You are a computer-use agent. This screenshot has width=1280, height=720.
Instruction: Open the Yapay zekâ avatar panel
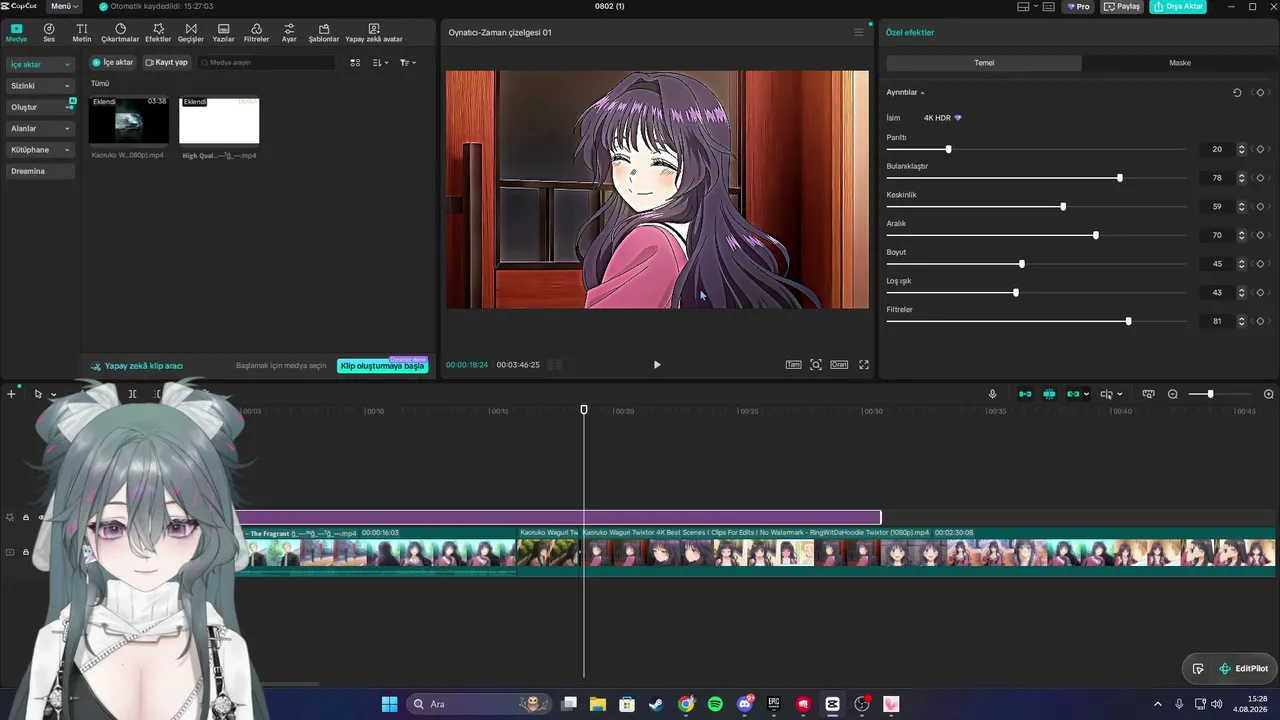tap(374, 33)
